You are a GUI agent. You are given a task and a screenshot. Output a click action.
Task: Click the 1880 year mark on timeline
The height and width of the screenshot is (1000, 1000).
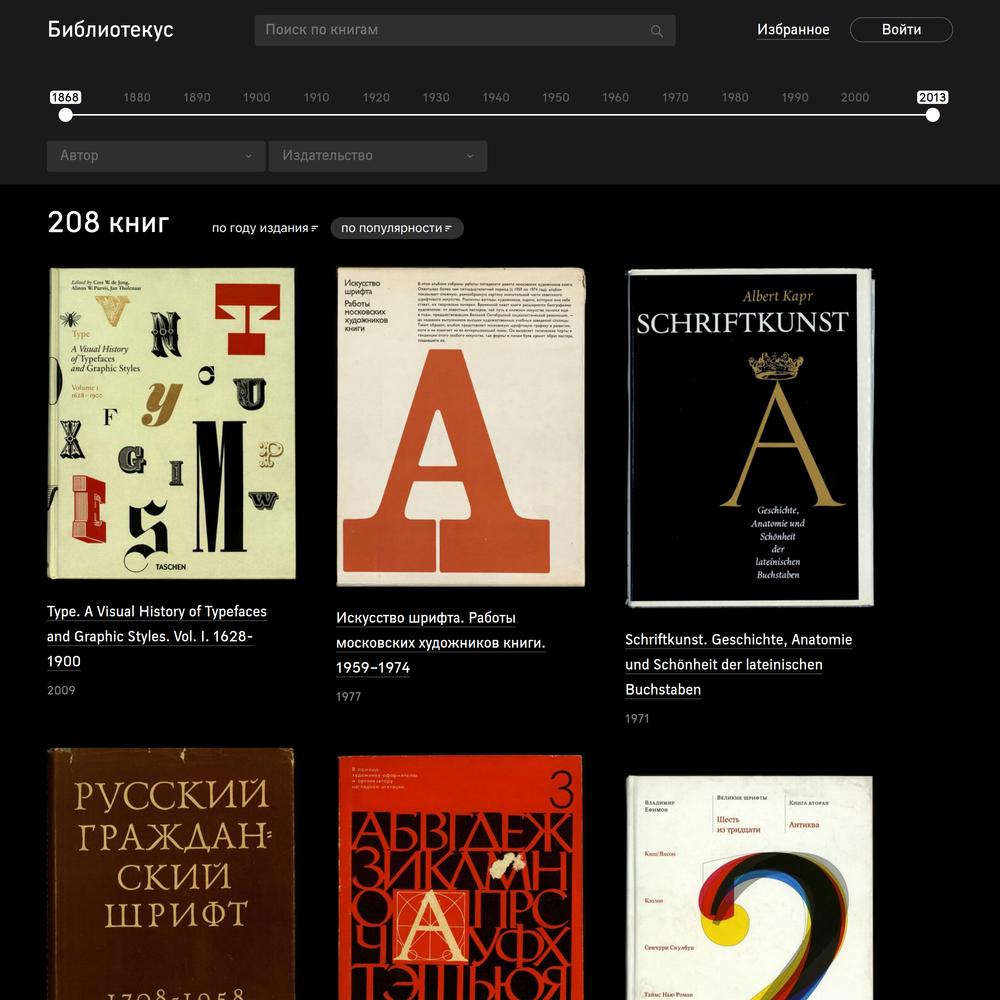coord(137,98)
